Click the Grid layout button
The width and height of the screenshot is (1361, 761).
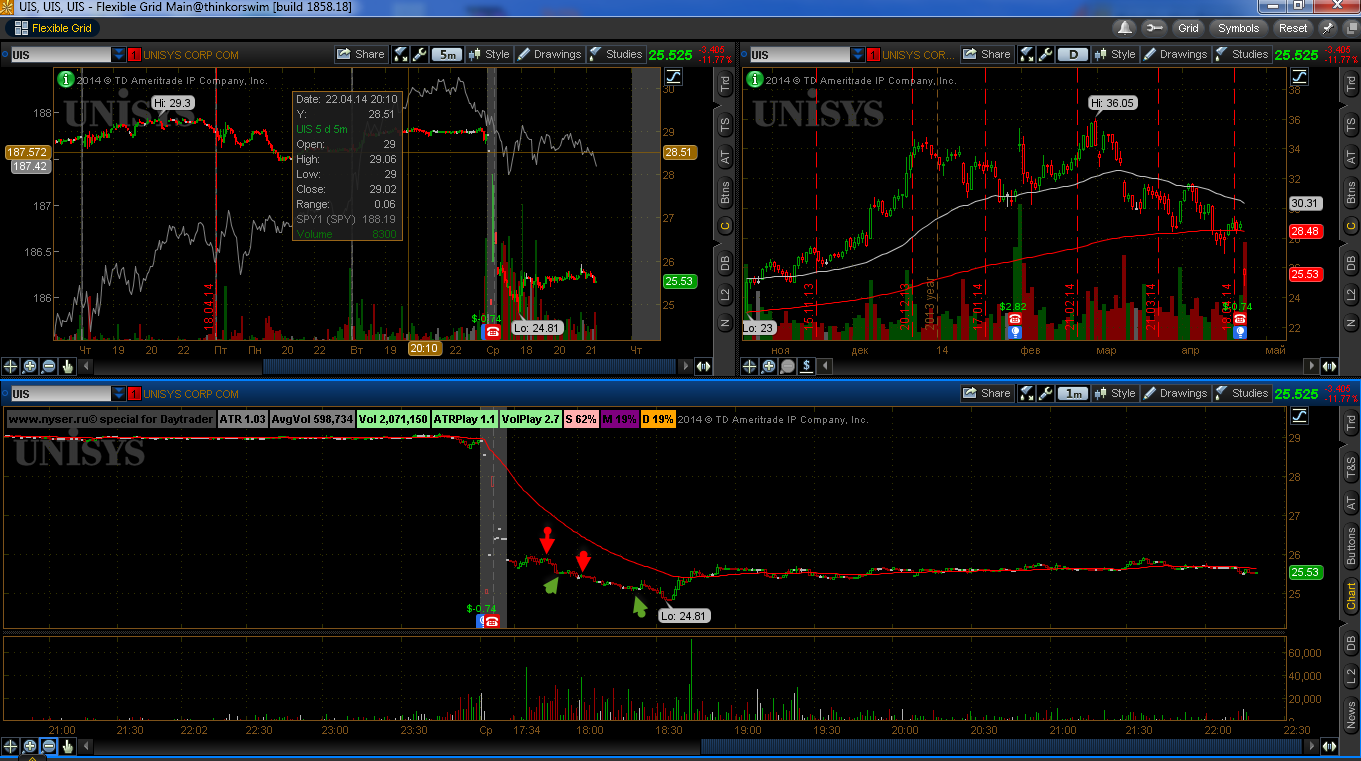coord(1188,28)
